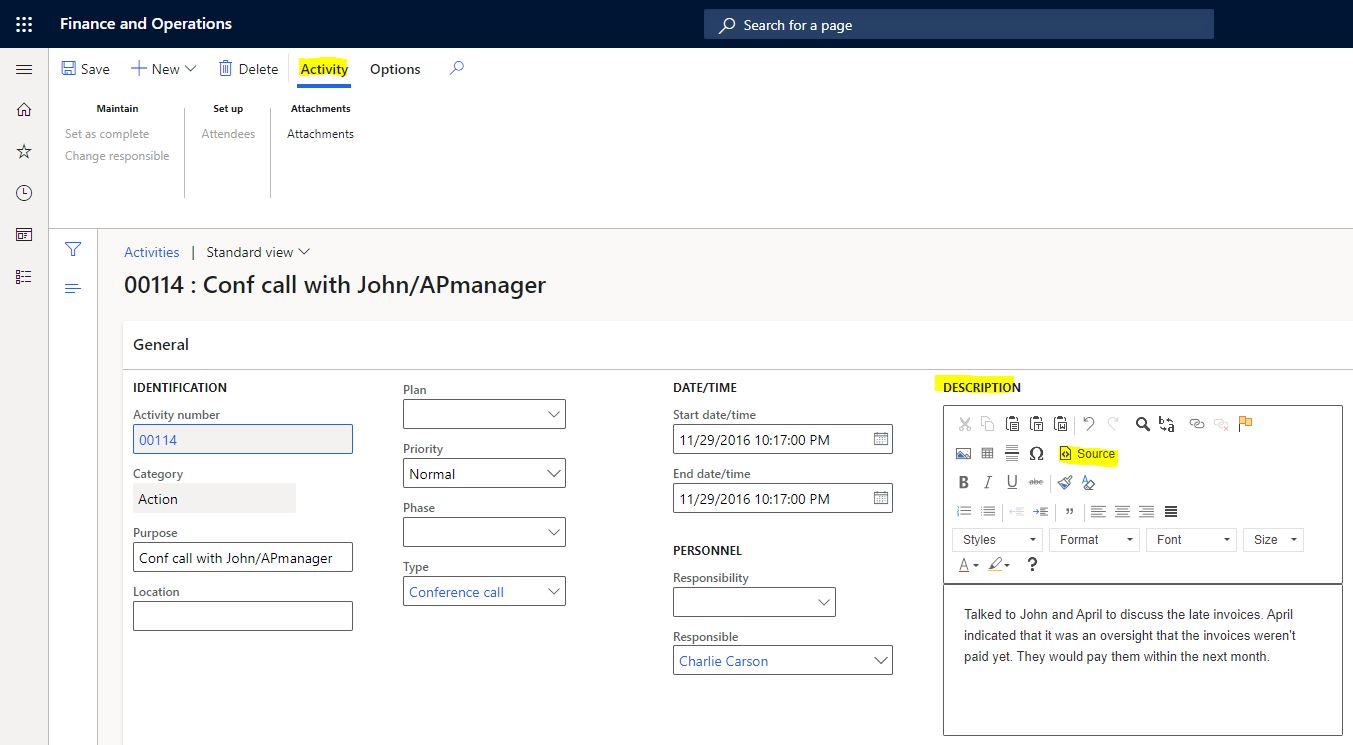Screen dimensions: 1353x745
Task: Toggle italic text formatting
Action: (x=987, y=483)
